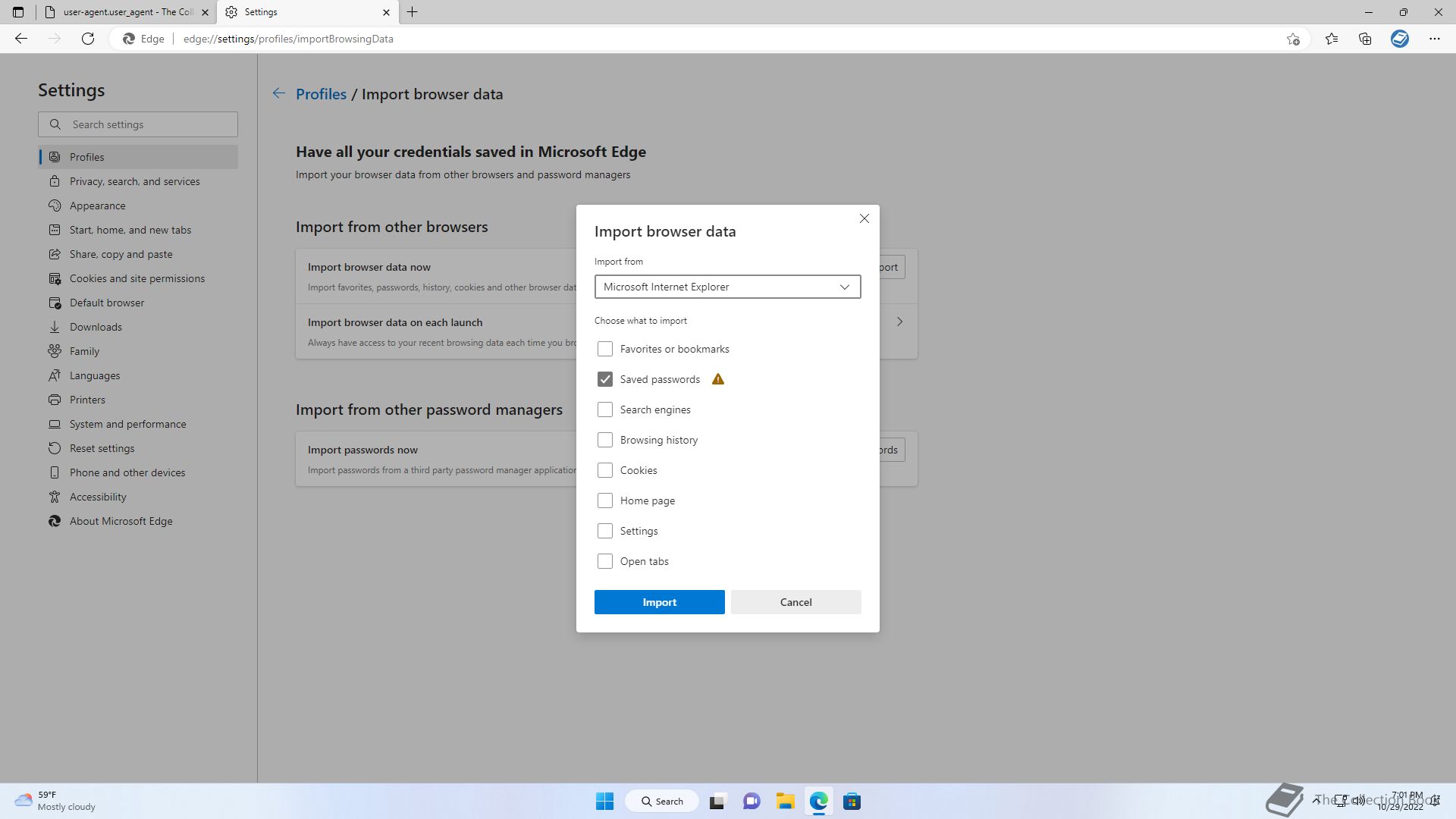Open File Explorer from the taskbar

click(x=785, y=802)
